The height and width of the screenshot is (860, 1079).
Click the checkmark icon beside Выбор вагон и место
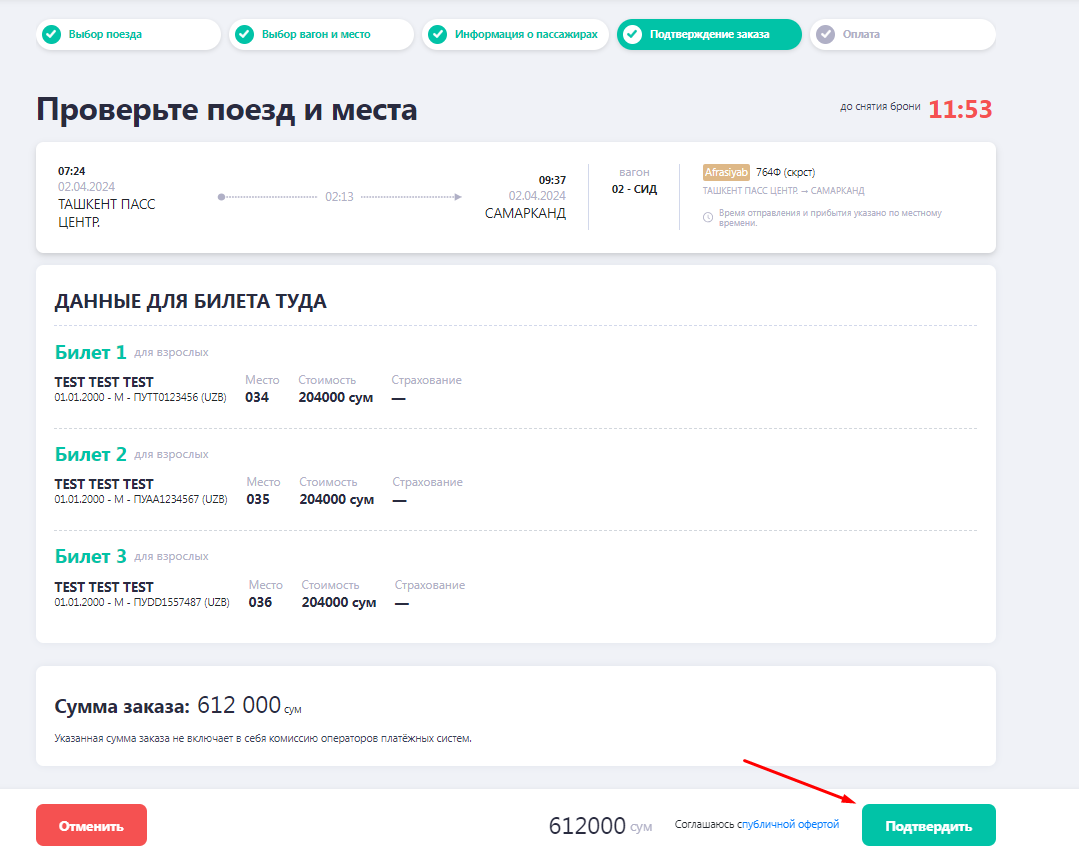point(245,34)
